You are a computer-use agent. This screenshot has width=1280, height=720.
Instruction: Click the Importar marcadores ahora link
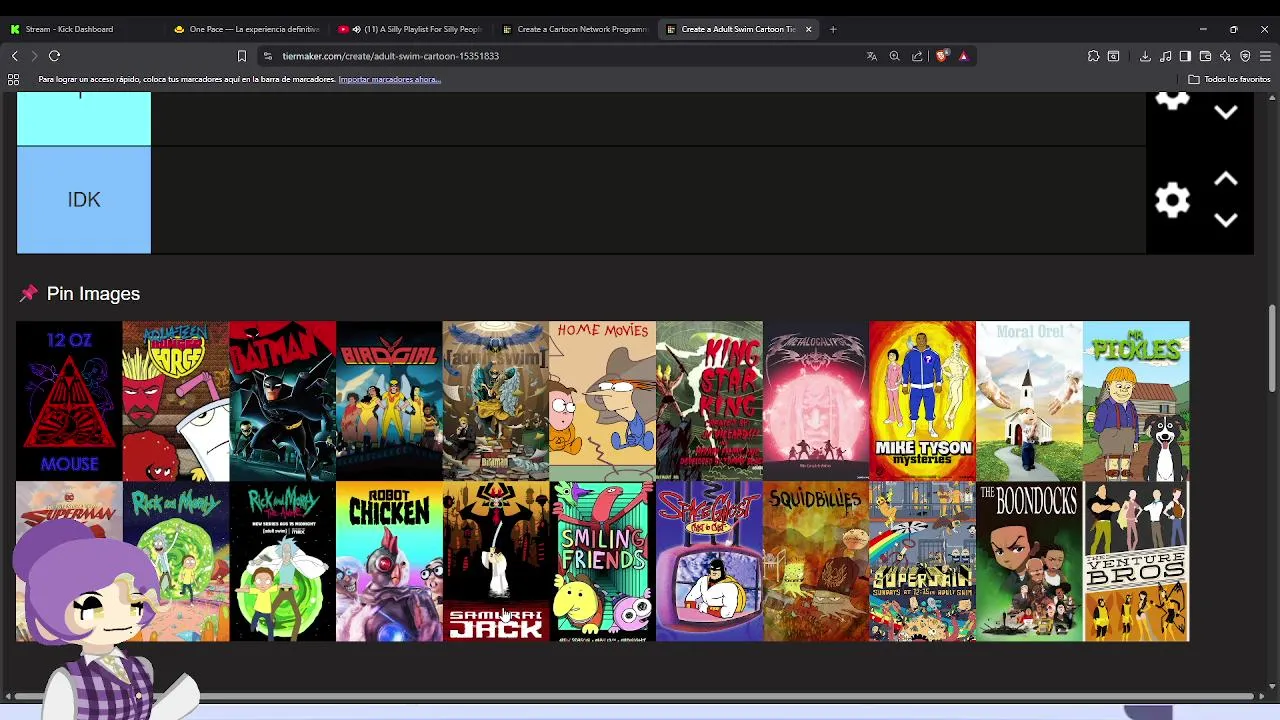pyautogui.click(x=389, y=79)
